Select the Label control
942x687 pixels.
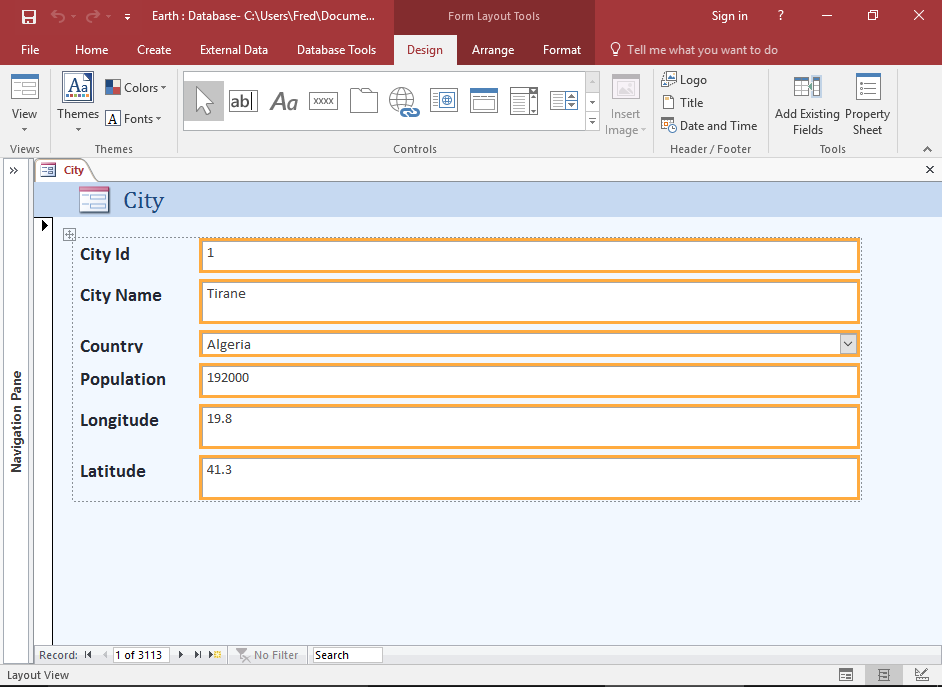[x=283, y=100]
